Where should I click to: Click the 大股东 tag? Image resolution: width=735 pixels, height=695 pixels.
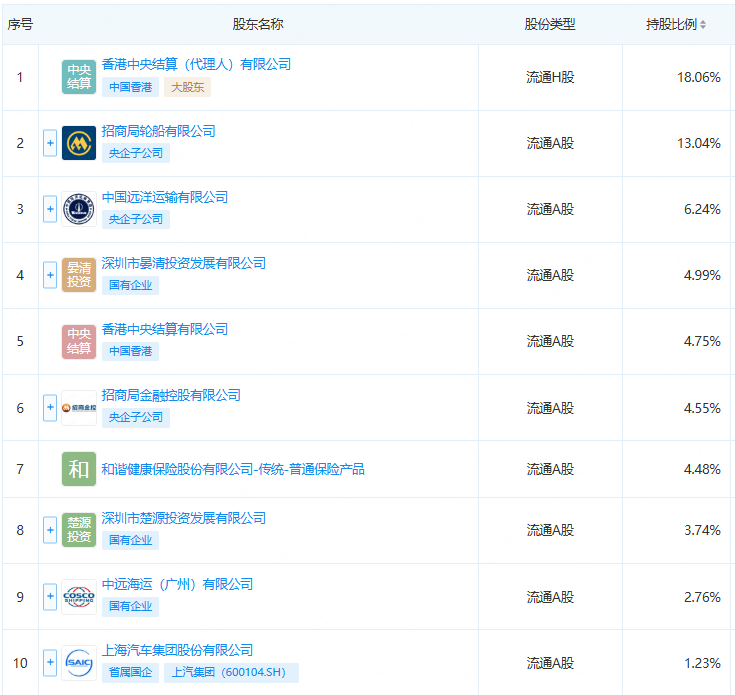(188, 87)
